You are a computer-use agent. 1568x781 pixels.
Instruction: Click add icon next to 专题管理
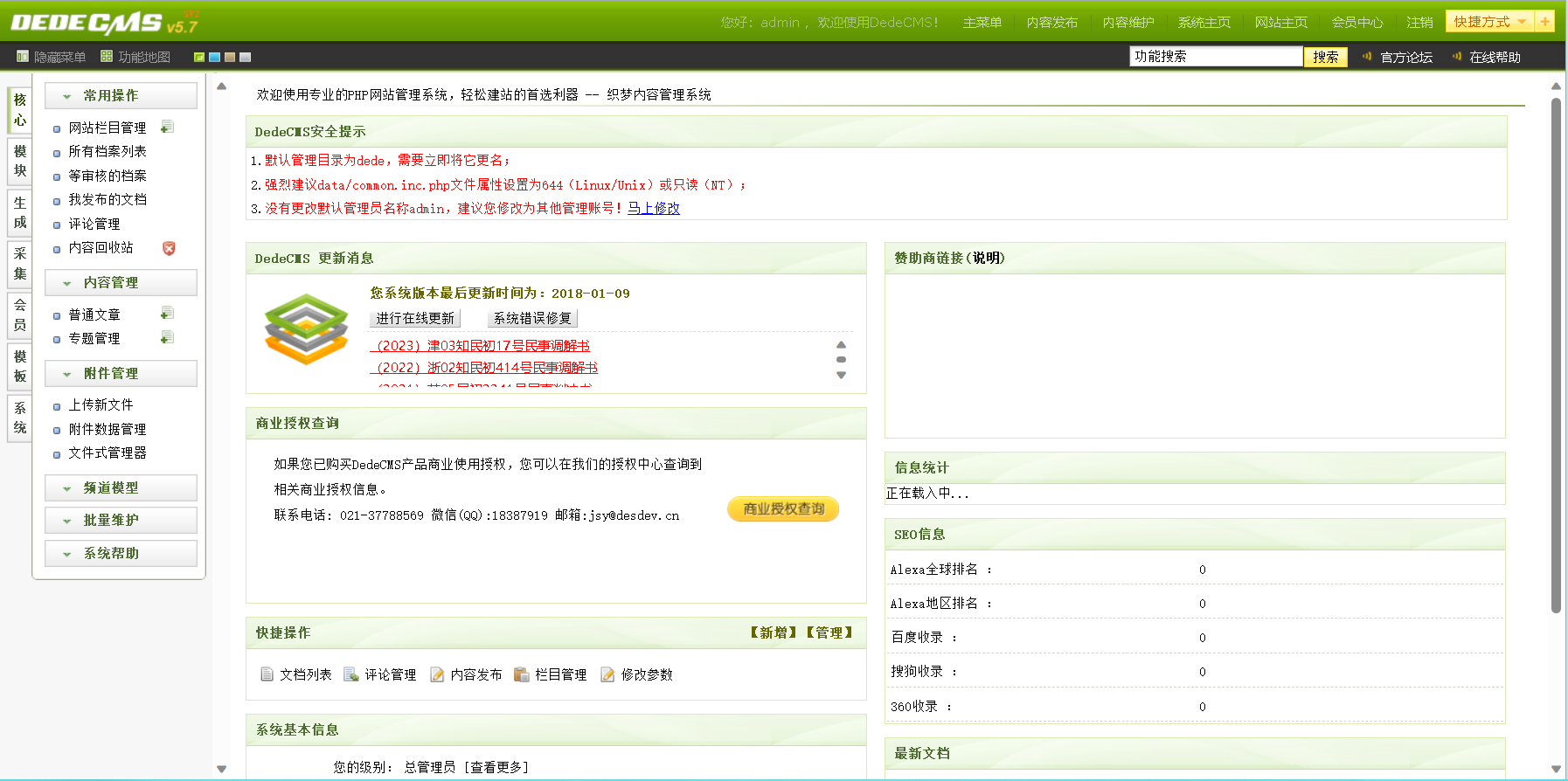[x=167, y=338]
